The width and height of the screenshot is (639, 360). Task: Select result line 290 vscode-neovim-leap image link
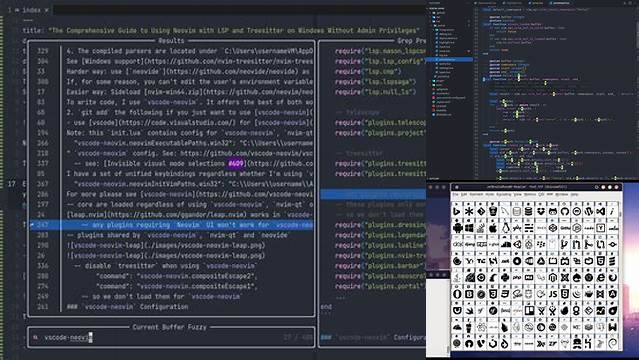pyautogui.click(x=166, y=245)
